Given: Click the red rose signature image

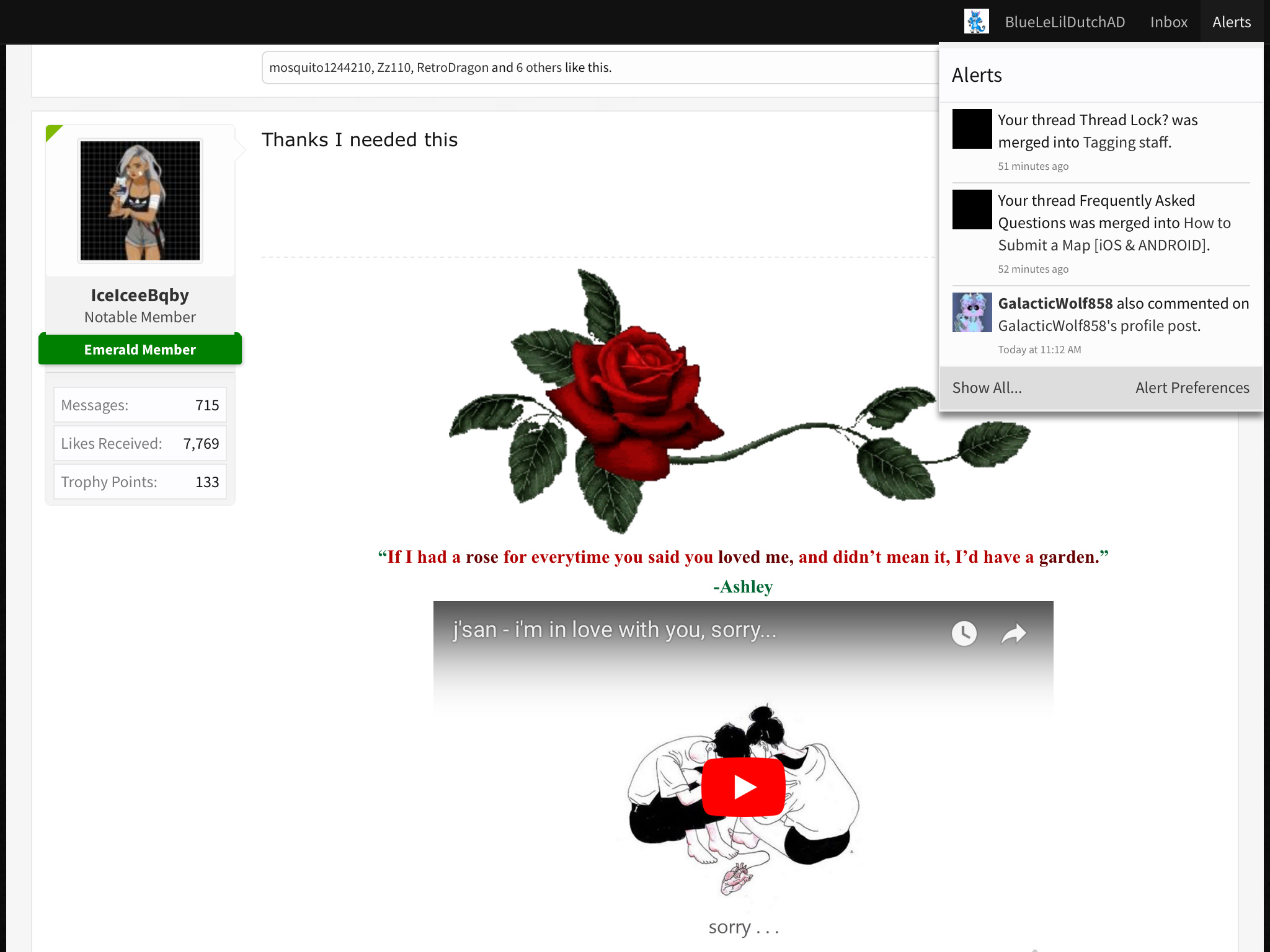Looking at the screenshot, I should 739,402.
